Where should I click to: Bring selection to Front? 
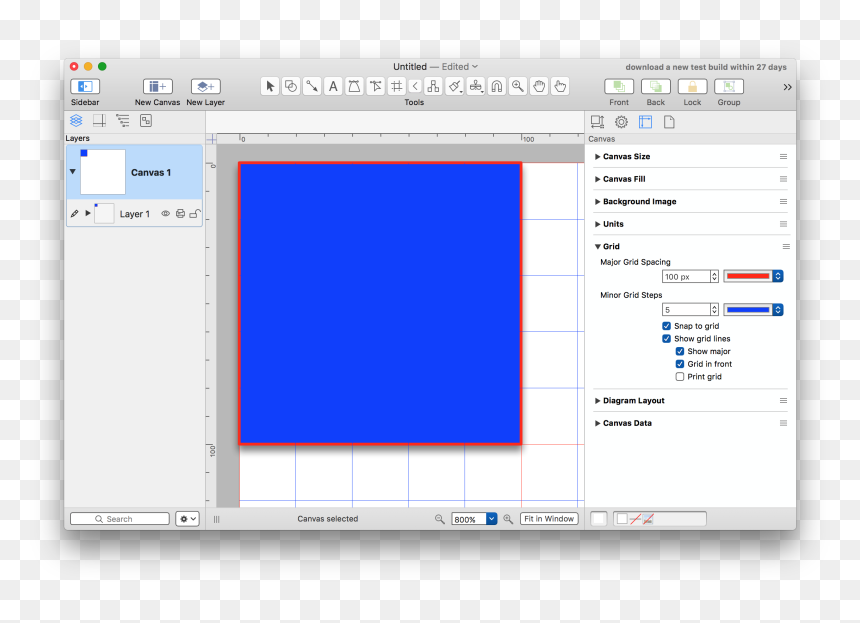[619, 87]
